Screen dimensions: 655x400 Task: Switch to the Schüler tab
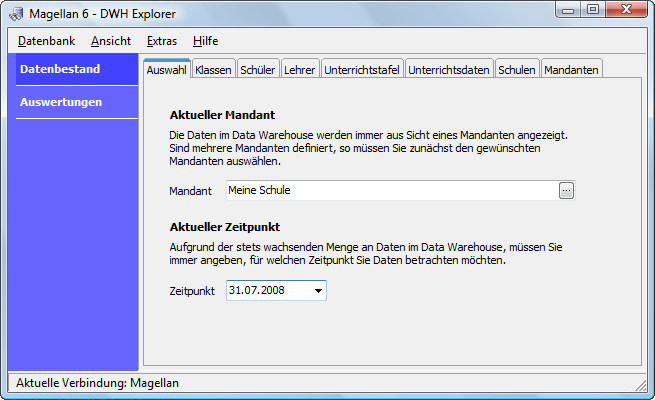(257, 70)
